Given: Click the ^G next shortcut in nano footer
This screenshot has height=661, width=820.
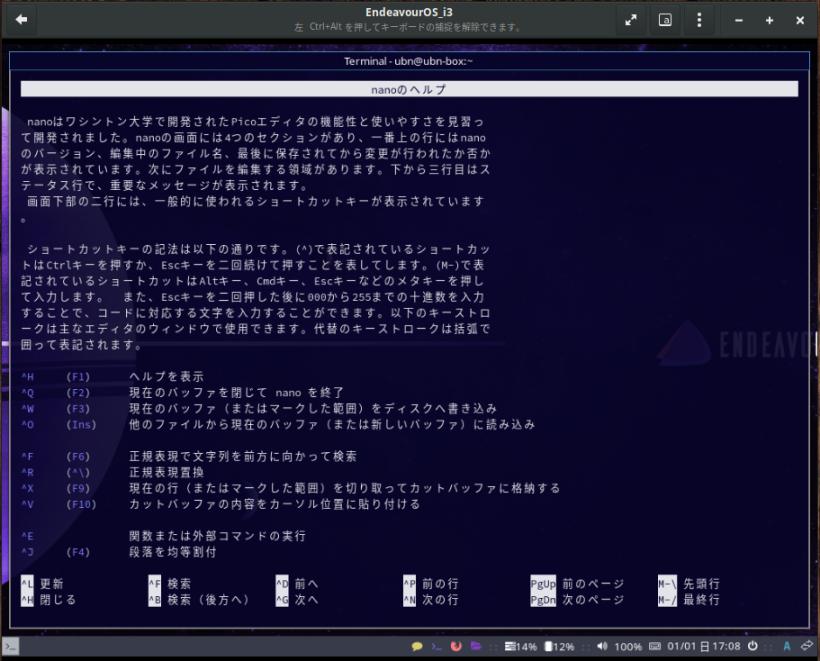Looking at the screenshot, I should click(297, 600).
